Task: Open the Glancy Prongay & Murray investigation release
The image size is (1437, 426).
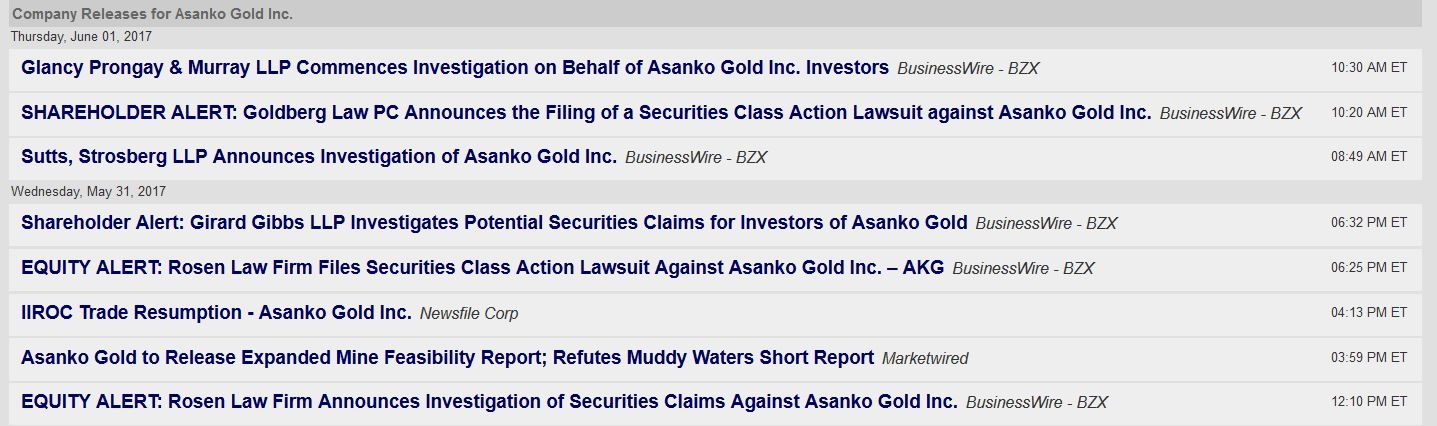Action: [x=454, y=68]
